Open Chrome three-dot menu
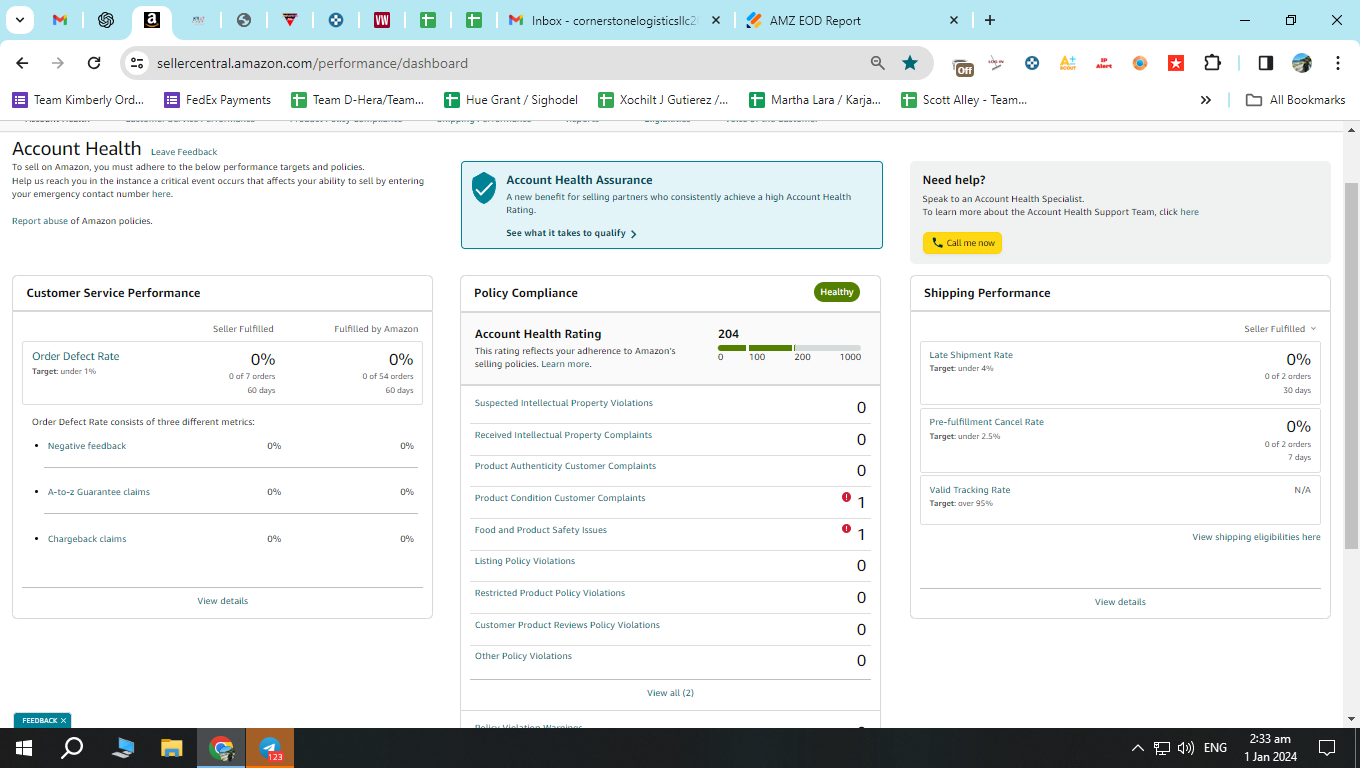1360x768 pixels. (1338, 63)
